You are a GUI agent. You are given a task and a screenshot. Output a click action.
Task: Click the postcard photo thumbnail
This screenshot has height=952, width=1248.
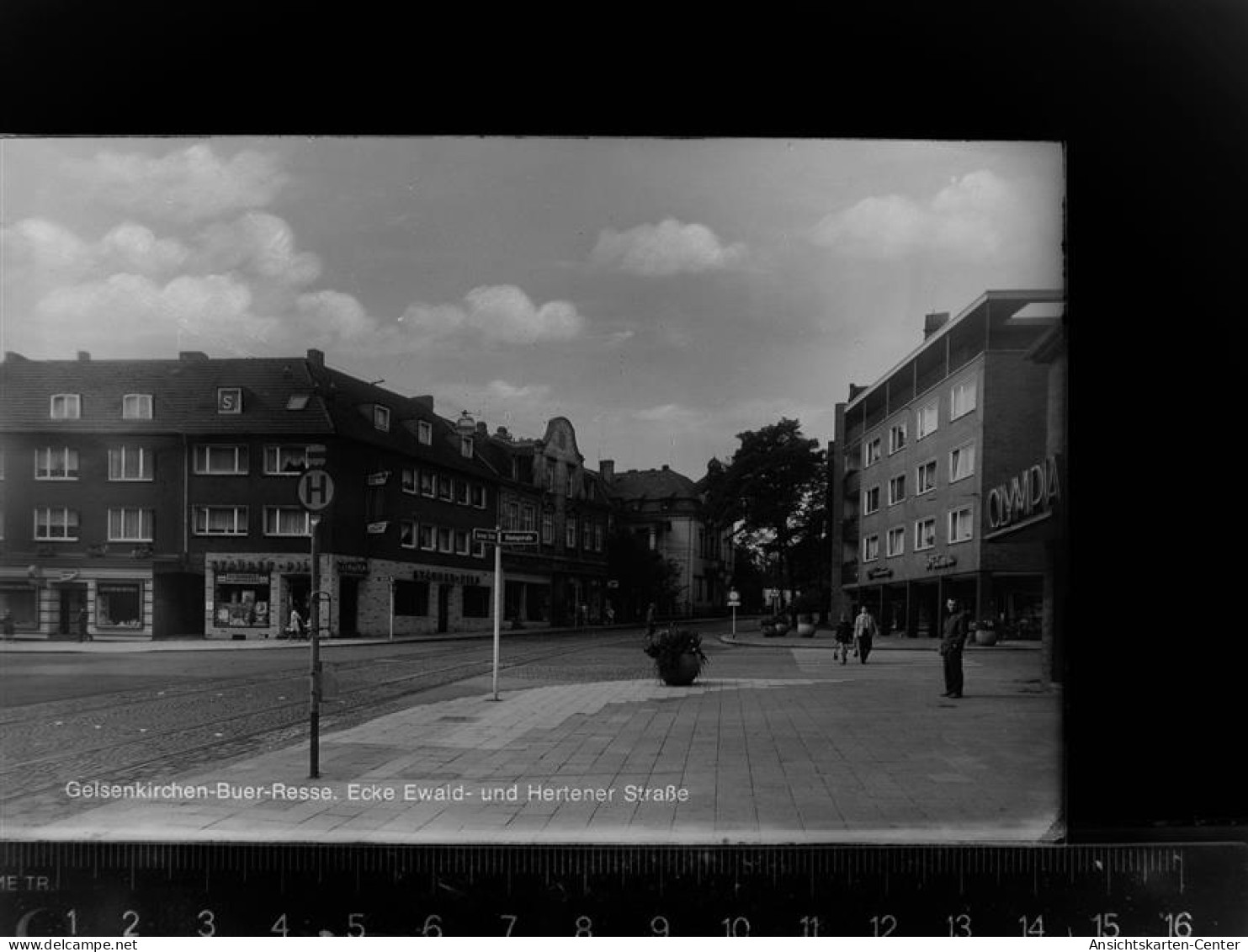pos(532,488)
